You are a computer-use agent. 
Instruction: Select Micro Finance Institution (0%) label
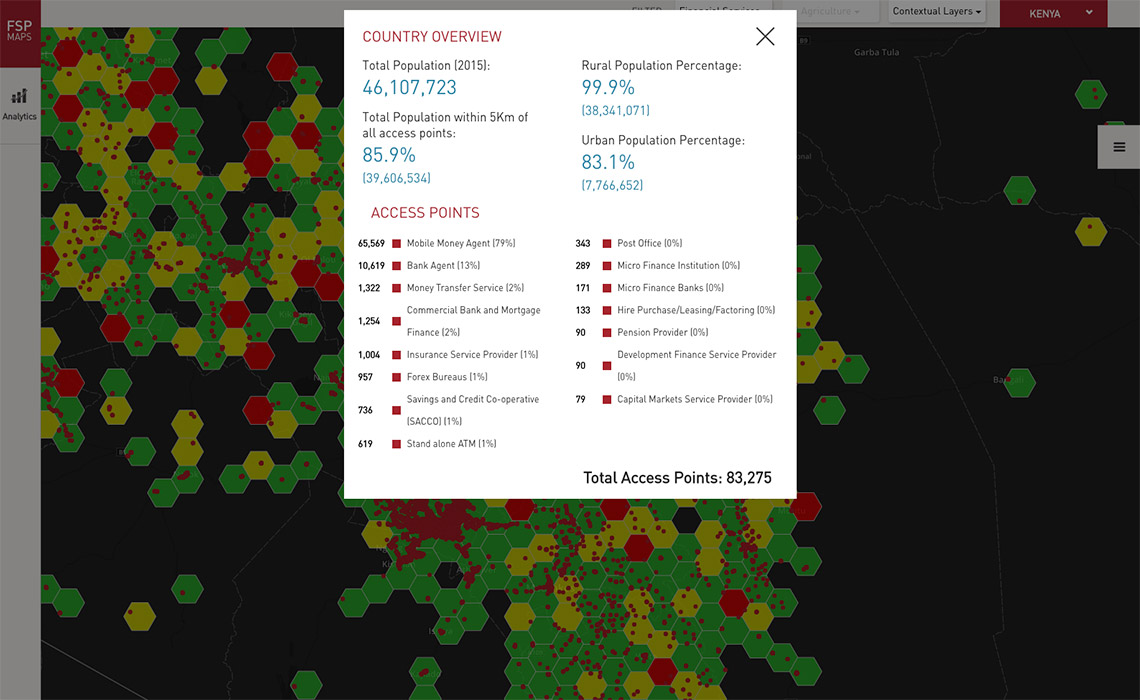[x=678, y=265]
